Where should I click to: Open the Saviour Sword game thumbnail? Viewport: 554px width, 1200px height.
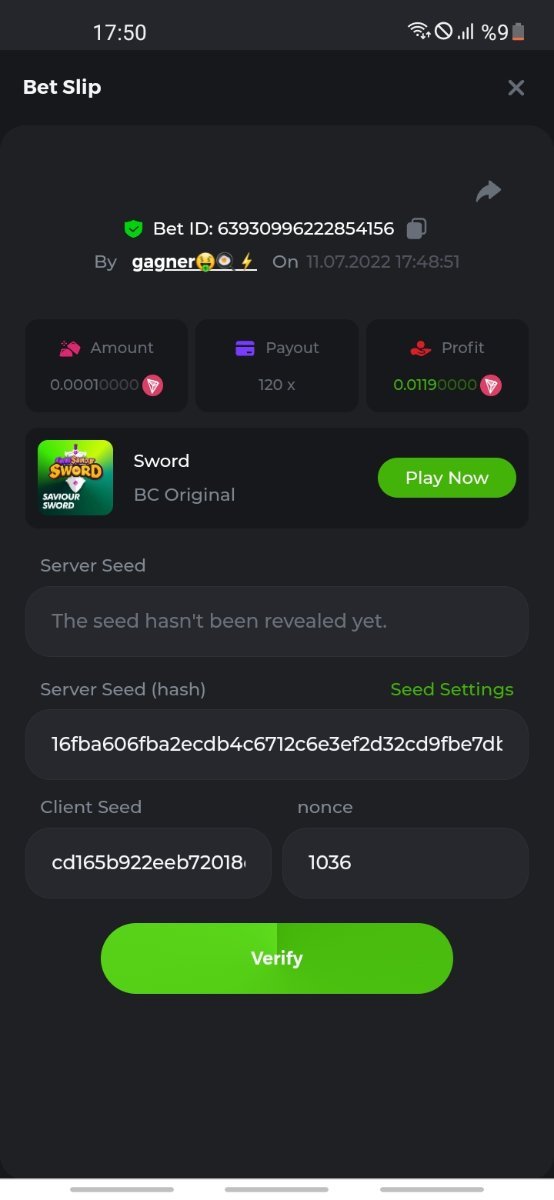[75, 478]
